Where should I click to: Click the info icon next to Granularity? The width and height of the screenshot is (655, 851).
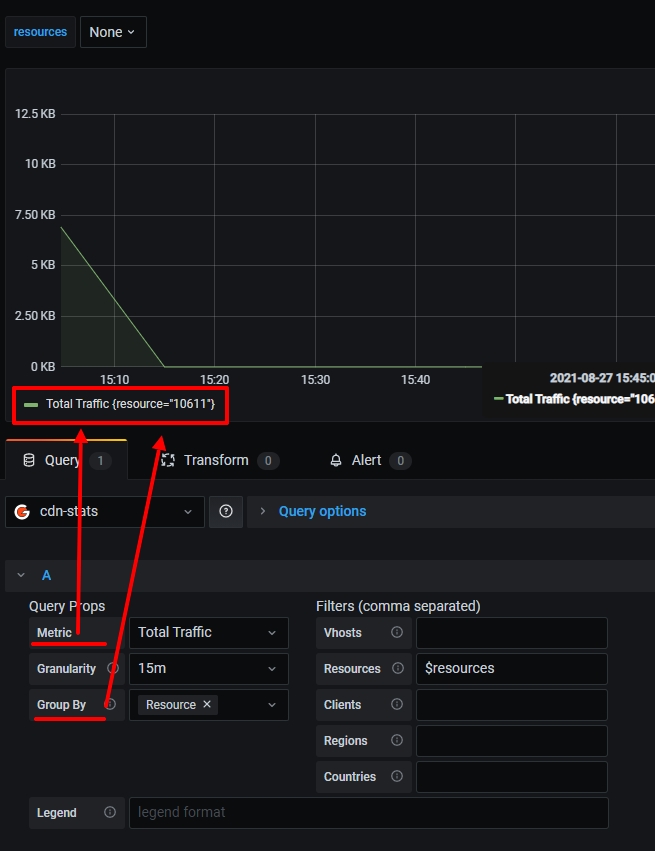pyautogui.click(x=113, y=669)
